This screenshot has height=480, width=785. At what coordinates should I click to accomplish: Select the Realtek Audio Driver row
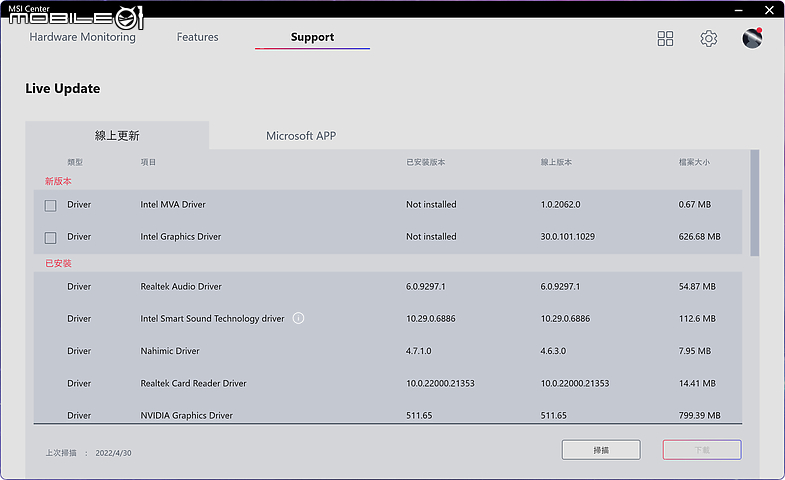[x=388, y=286]
